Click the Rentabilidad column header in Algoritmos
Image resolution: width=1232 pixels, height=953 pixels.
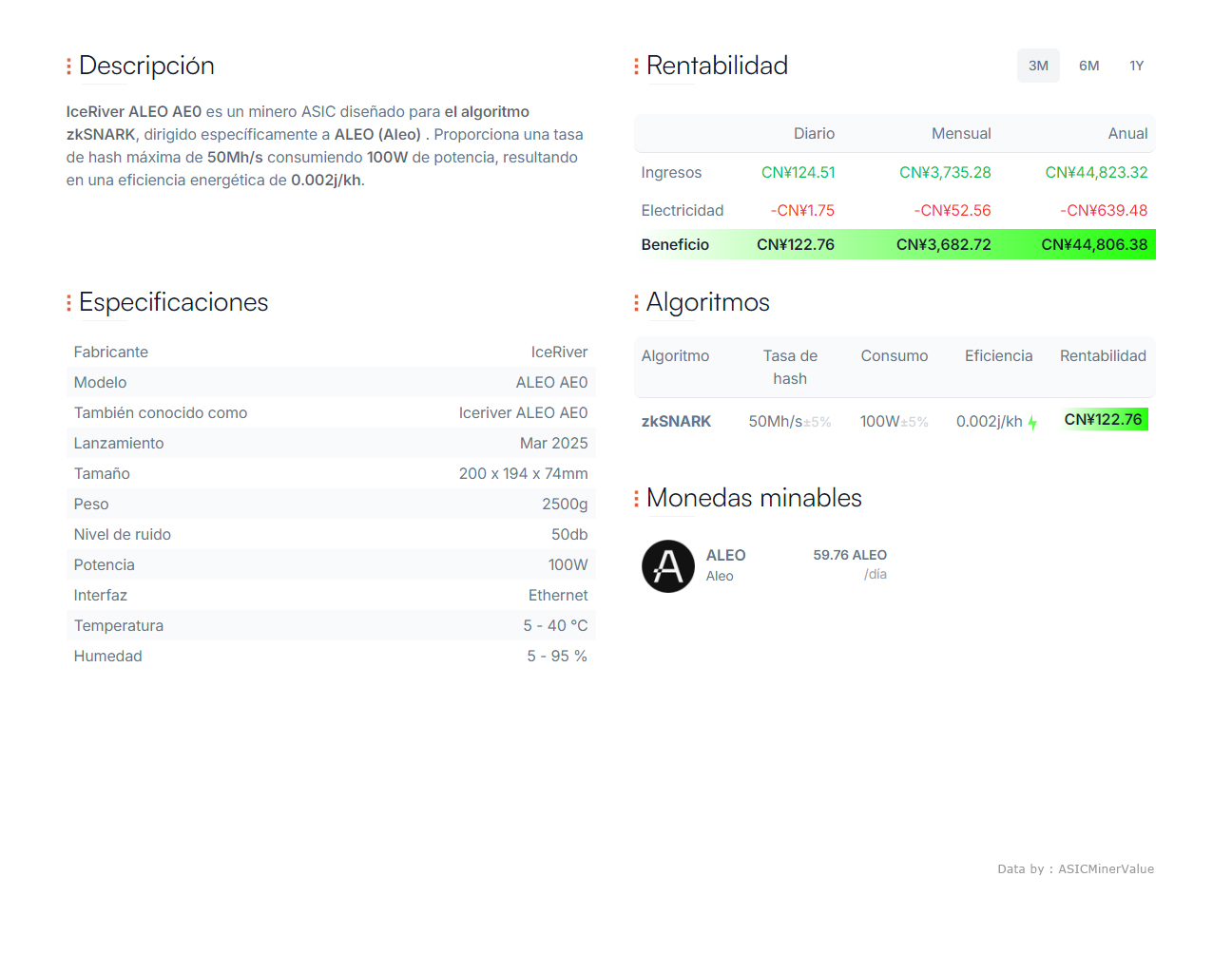click(1103, 355)
